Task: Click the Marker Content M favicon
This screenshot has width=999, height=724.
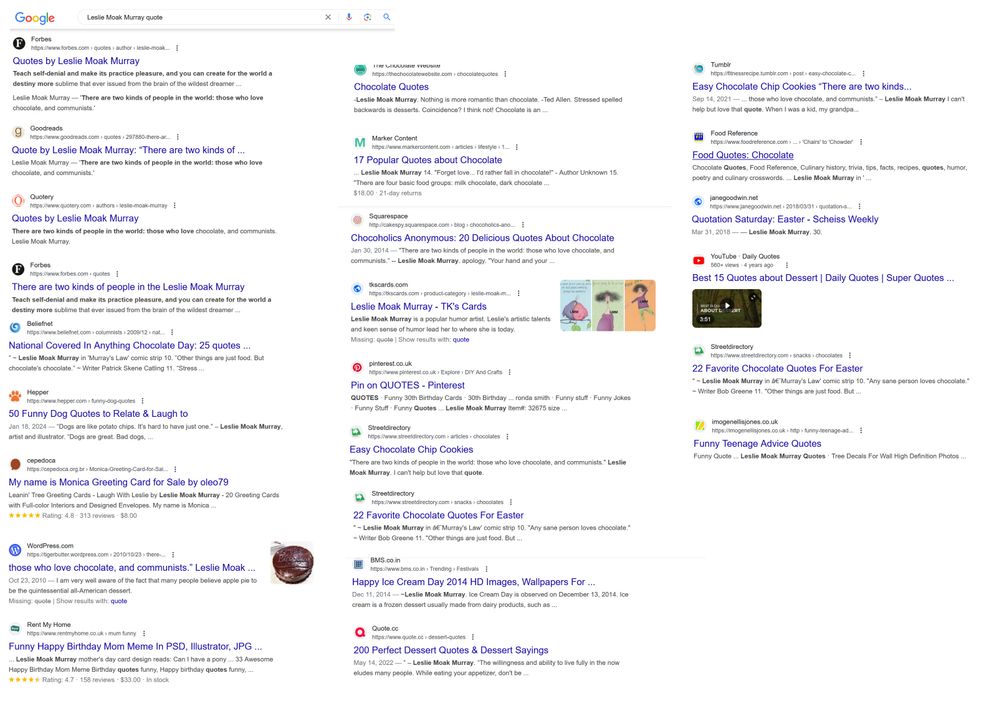Action: click(x=360, y=142)
